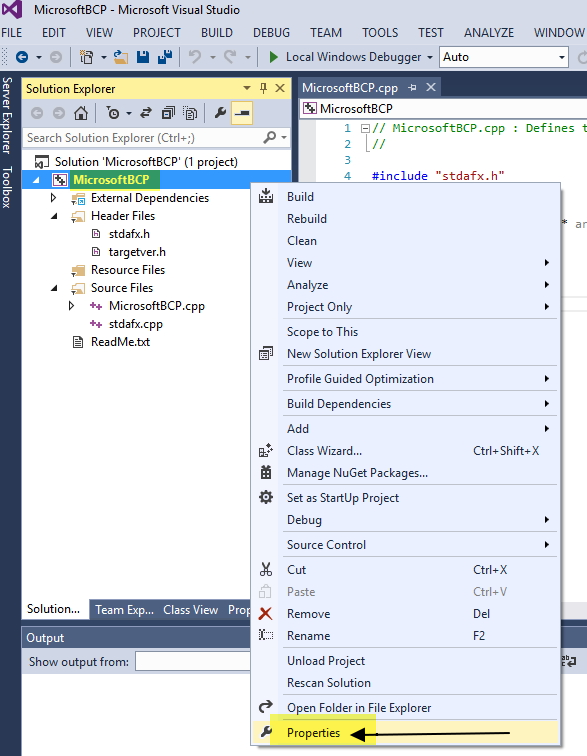Click Show output from dropdown box

193,661
